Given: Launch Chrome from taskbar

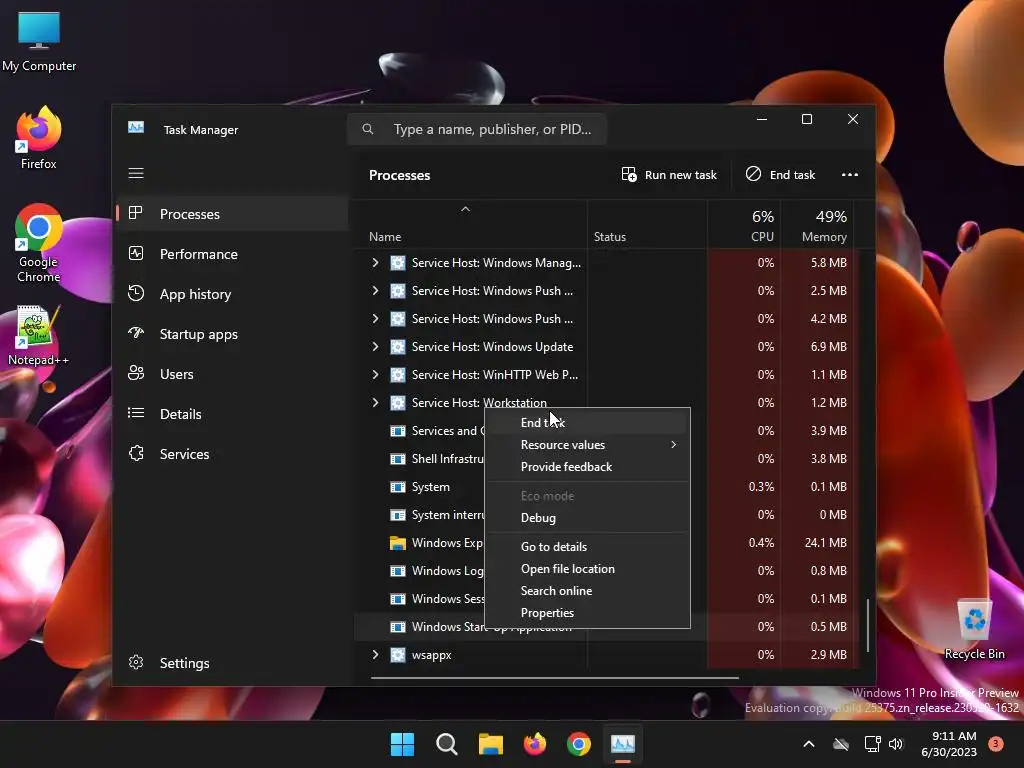Looking at the screenshot, I should coord(579,744).
